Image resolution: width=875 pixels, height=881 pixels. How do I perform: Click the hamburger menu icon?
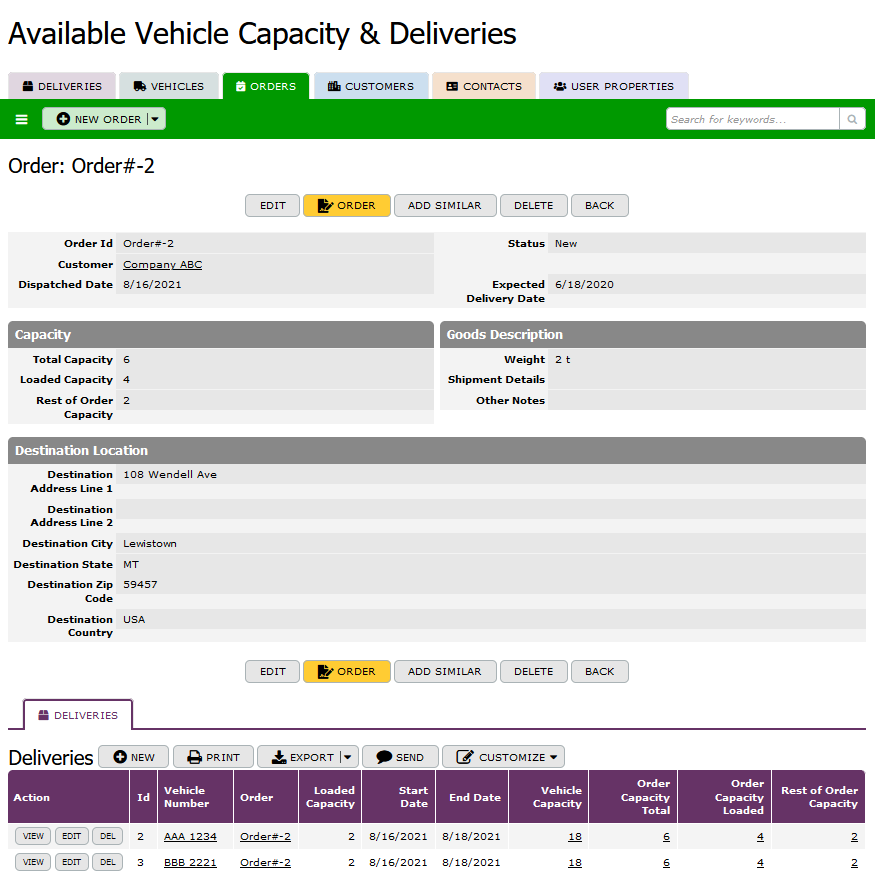point(21,119)
